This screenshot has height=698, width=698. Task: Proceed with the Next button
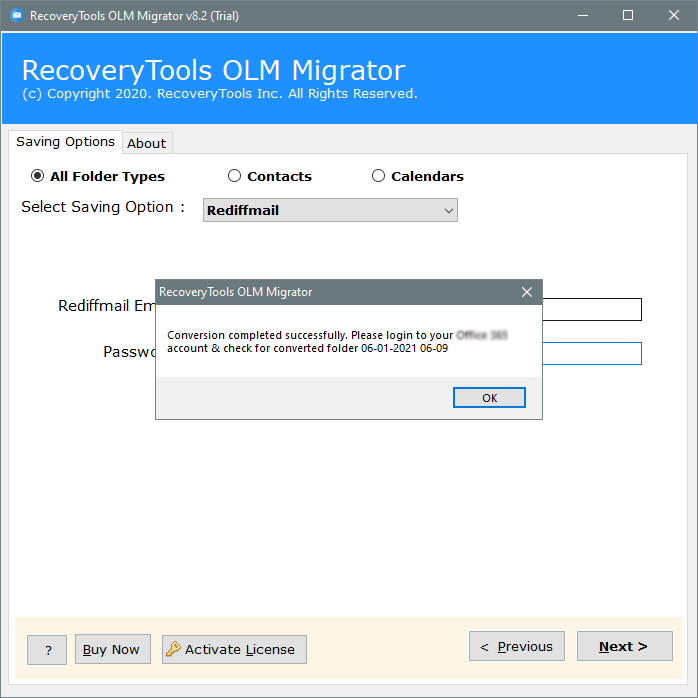(625, 646)
